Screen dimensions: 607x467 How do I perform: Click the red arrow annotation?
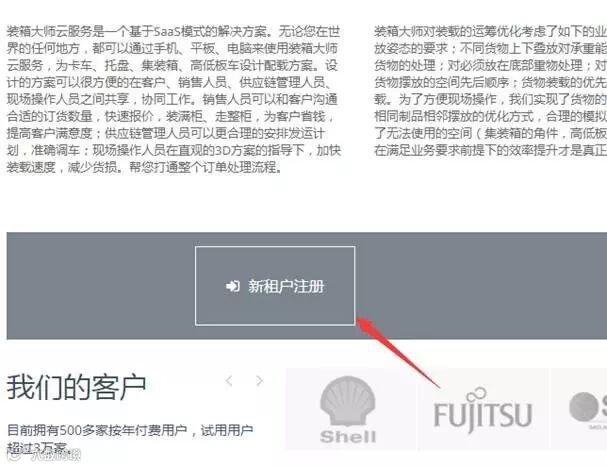click(x=397, y=352)
